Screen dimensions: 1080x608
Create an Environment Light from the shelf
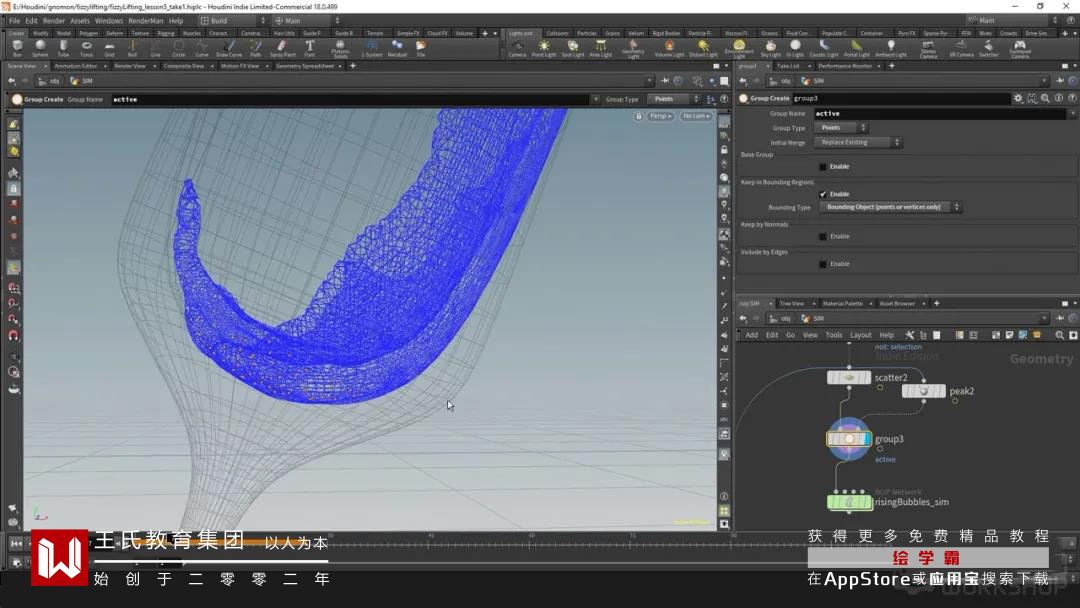point(738,47)
